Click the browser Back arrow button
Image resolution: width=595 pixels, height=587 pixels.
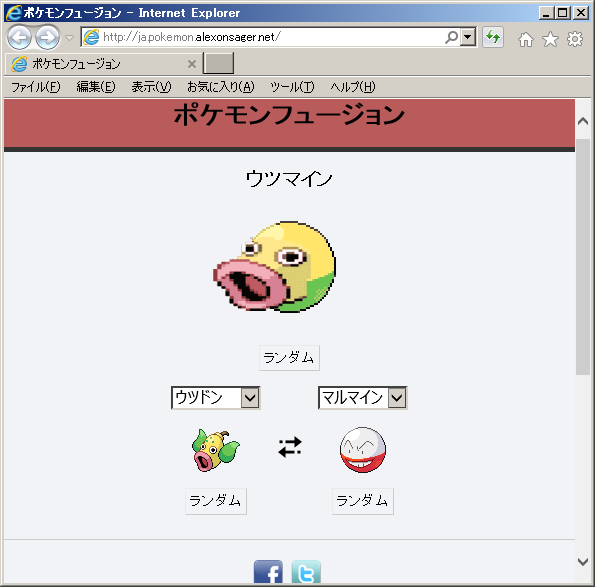tap(19, 37)
